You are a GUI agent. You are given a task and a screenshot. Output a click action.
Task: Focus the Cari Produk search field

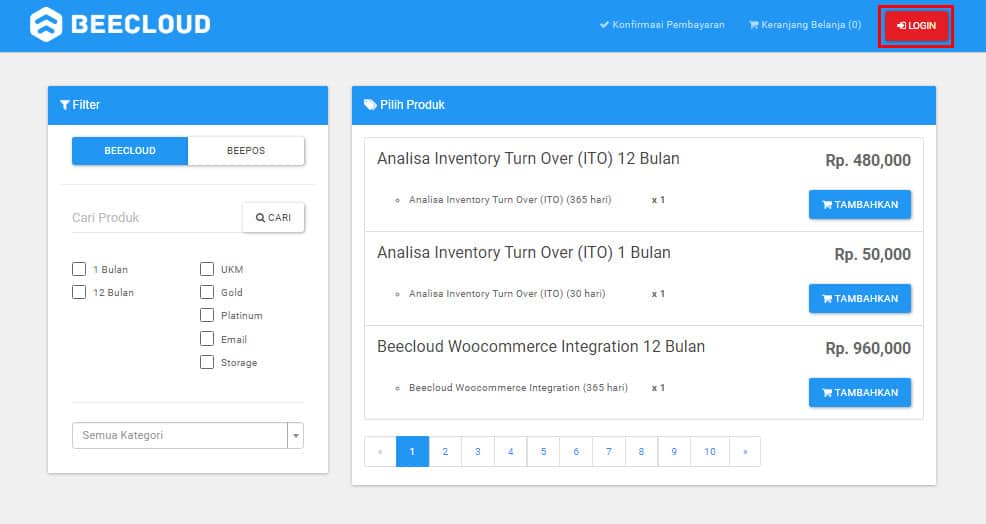pyautogui.click(x=157, y=218)
